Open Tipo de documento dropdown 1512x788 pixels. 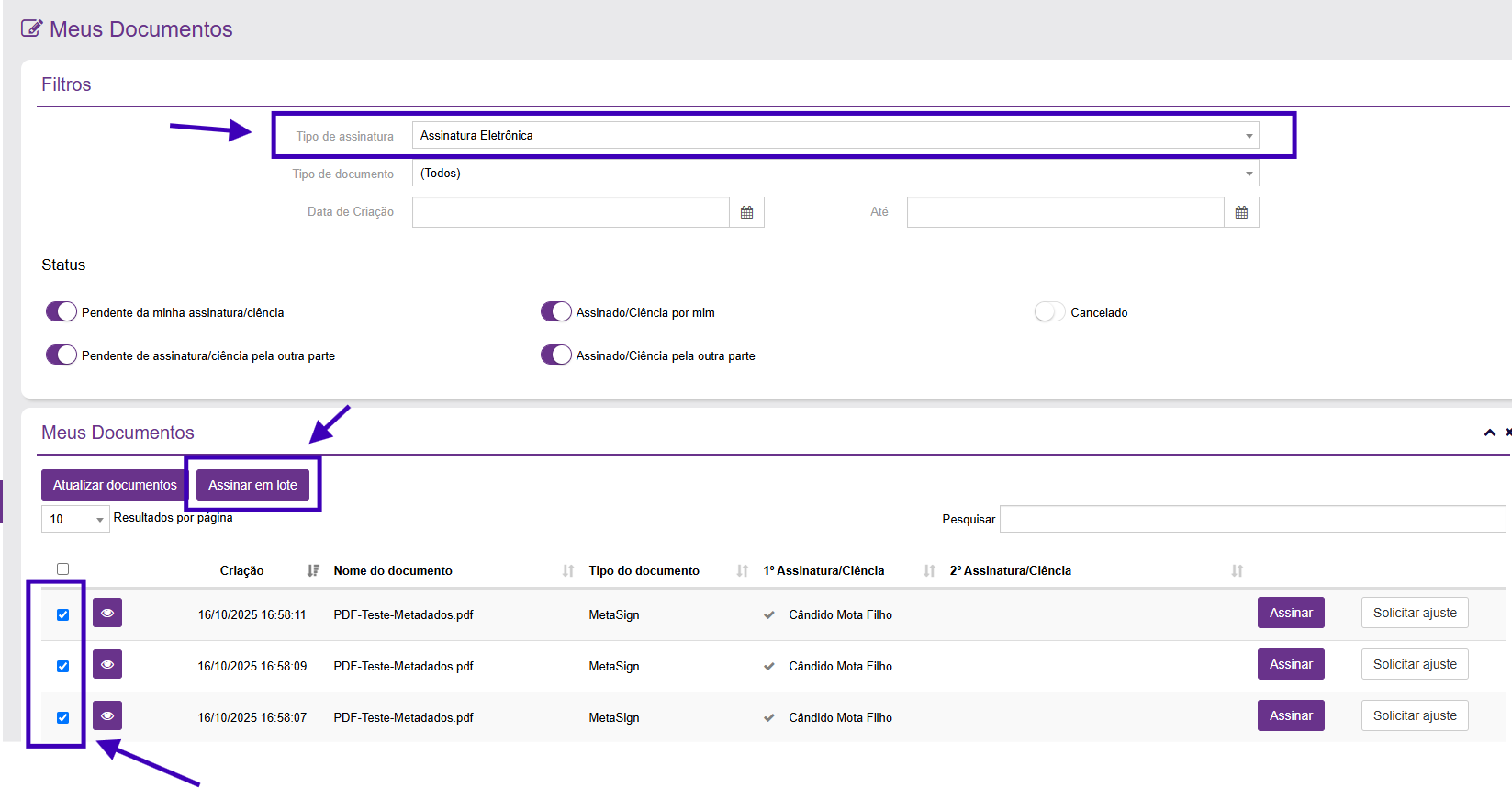click(834, 174)
